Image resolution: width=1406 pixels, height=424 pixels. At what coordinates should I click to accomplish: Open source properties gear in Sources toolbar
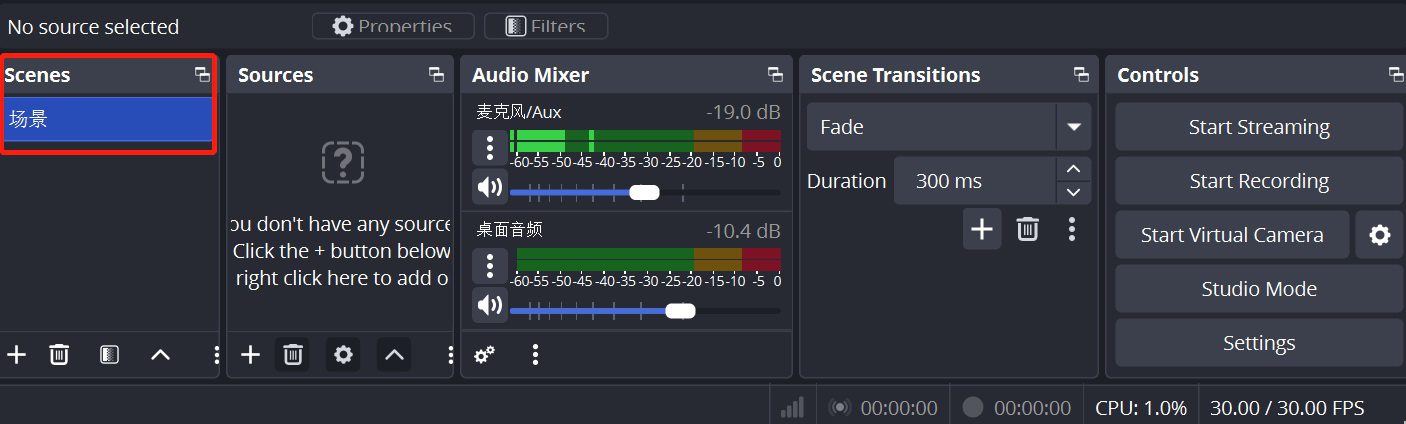[343, 355]
